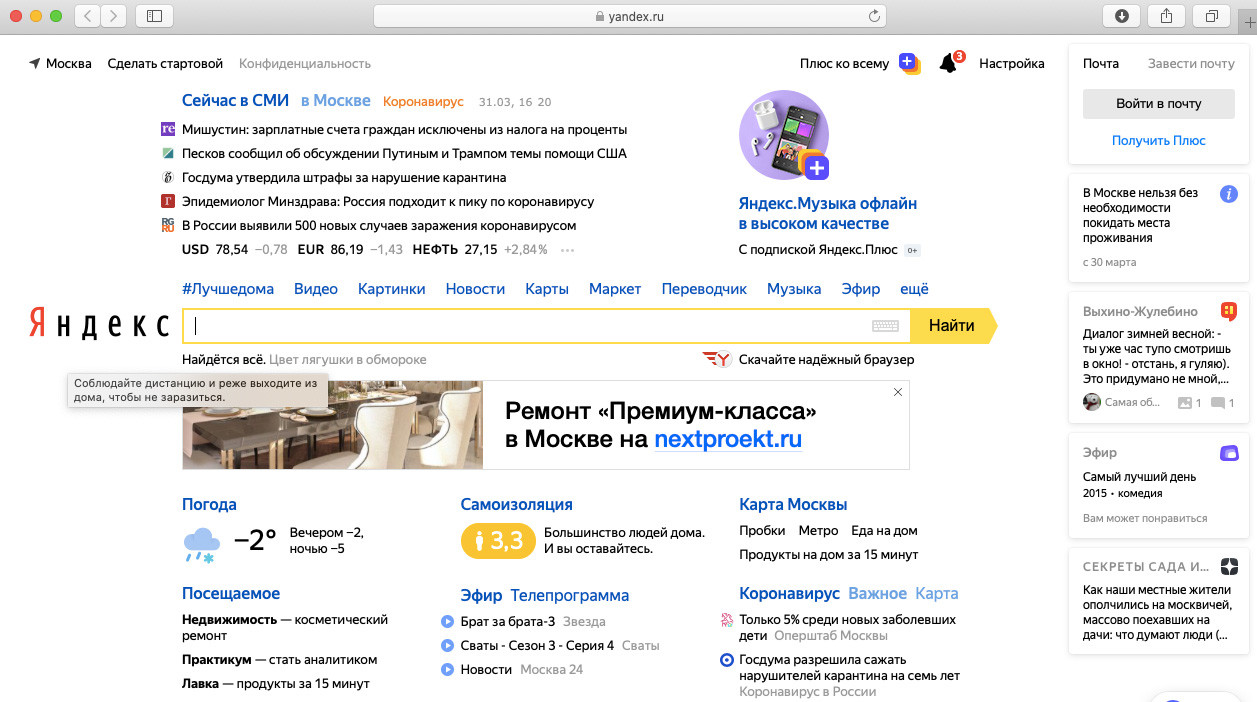Open the Мишустин зарплатные счета headline
The width and height of the screenshot is (1257, 702).
(404, 129)
